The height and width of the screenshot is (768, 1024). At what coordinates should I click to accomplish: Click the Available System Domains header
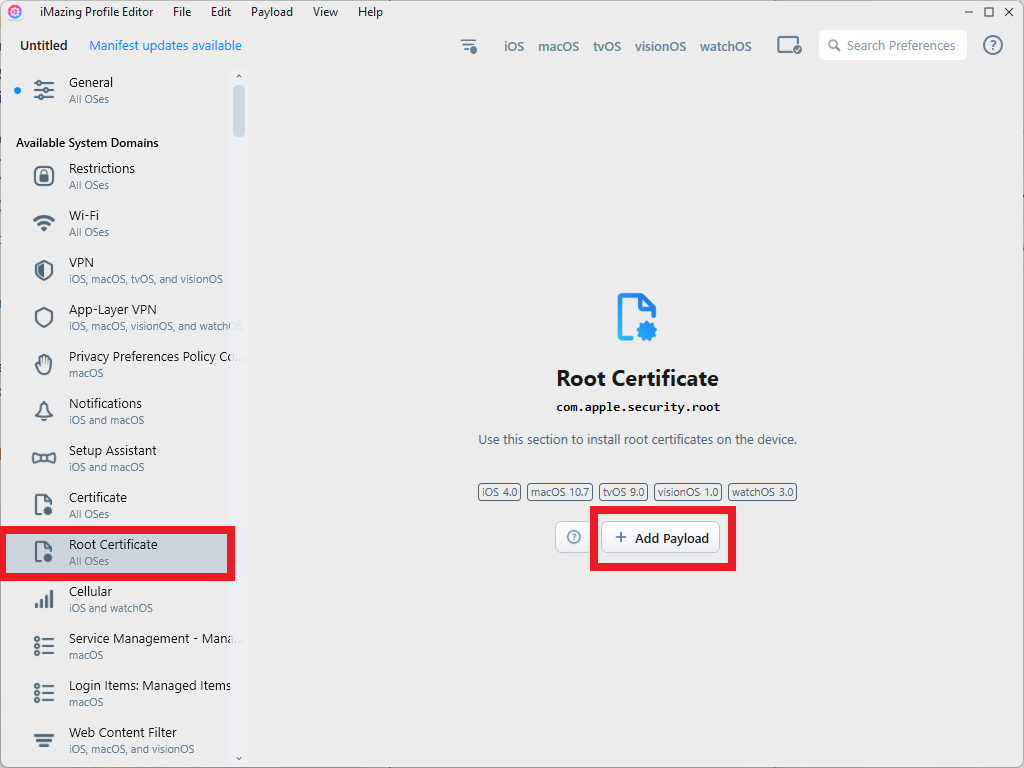point(87,143)
